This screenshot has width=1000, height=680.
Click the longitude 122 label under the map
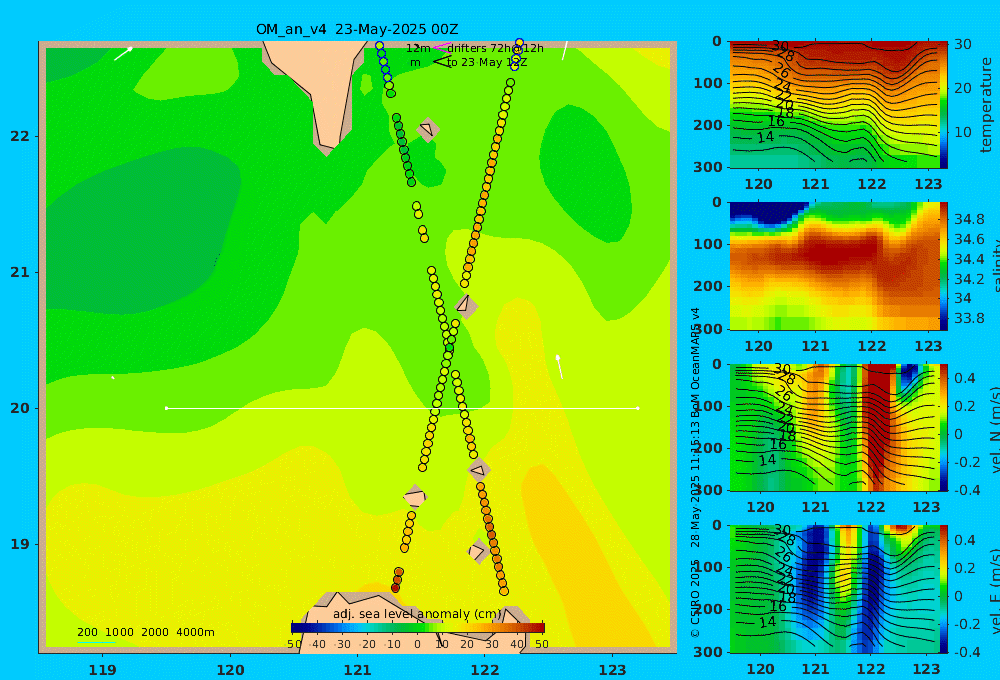click(485, 670)
